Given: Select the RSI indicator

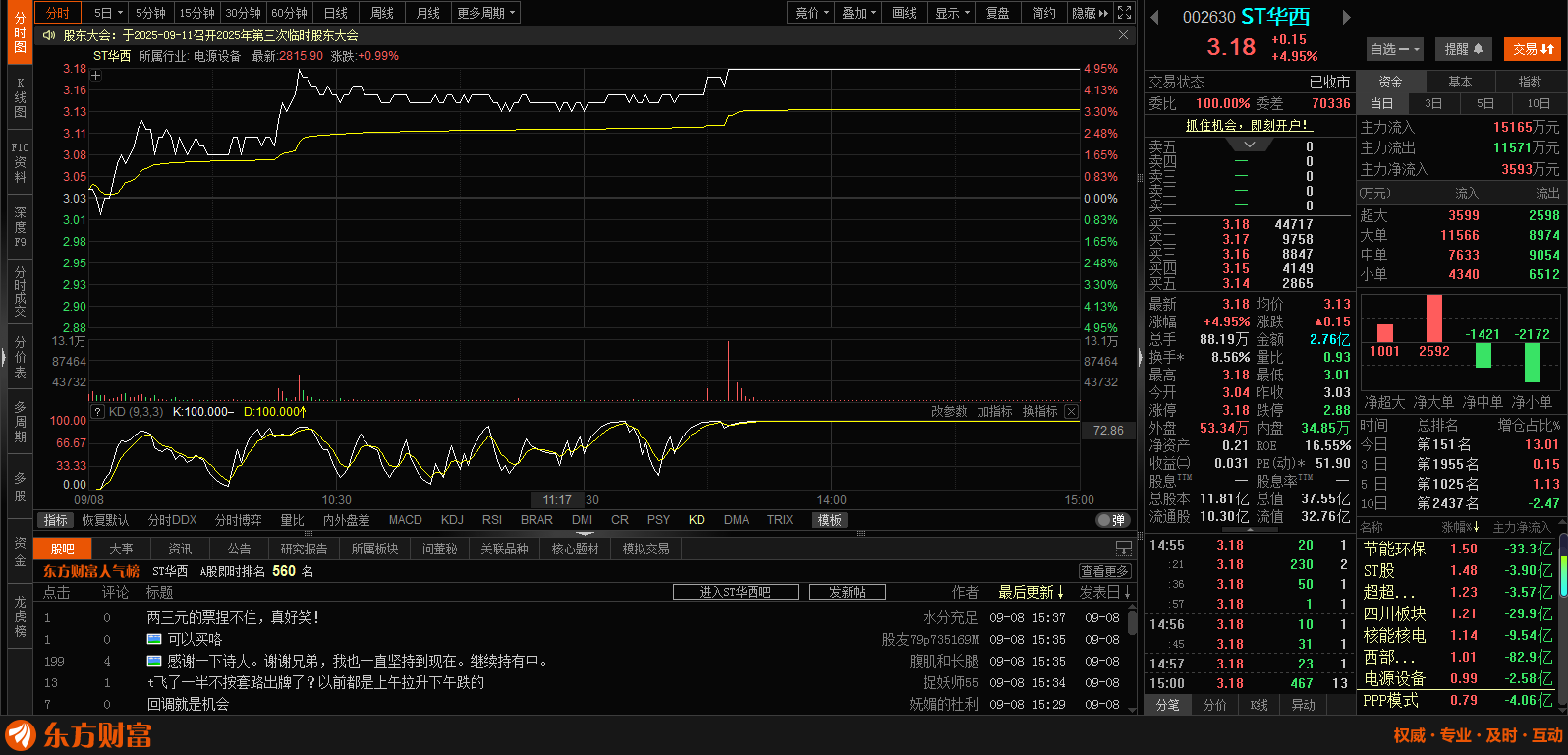Looking at the screenshot, I should [x=492, y=520].
